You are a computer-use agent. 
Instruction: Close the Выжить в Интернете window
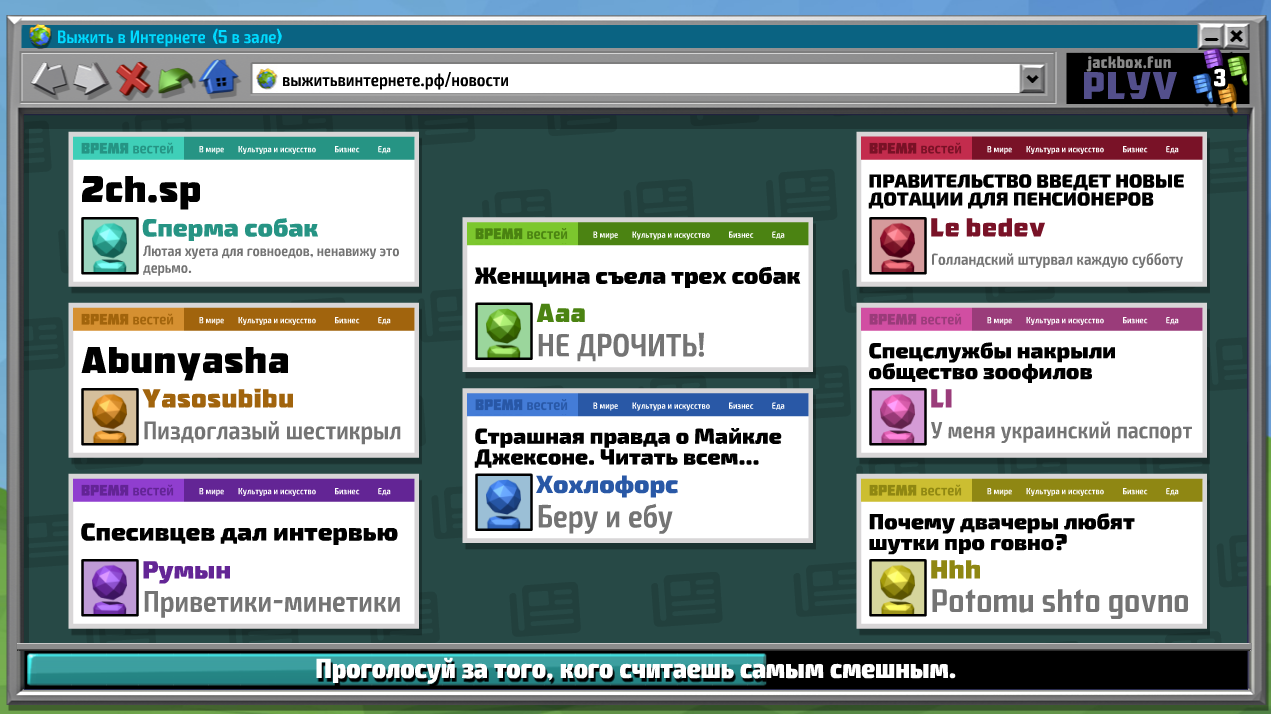tap(1237, 37)
